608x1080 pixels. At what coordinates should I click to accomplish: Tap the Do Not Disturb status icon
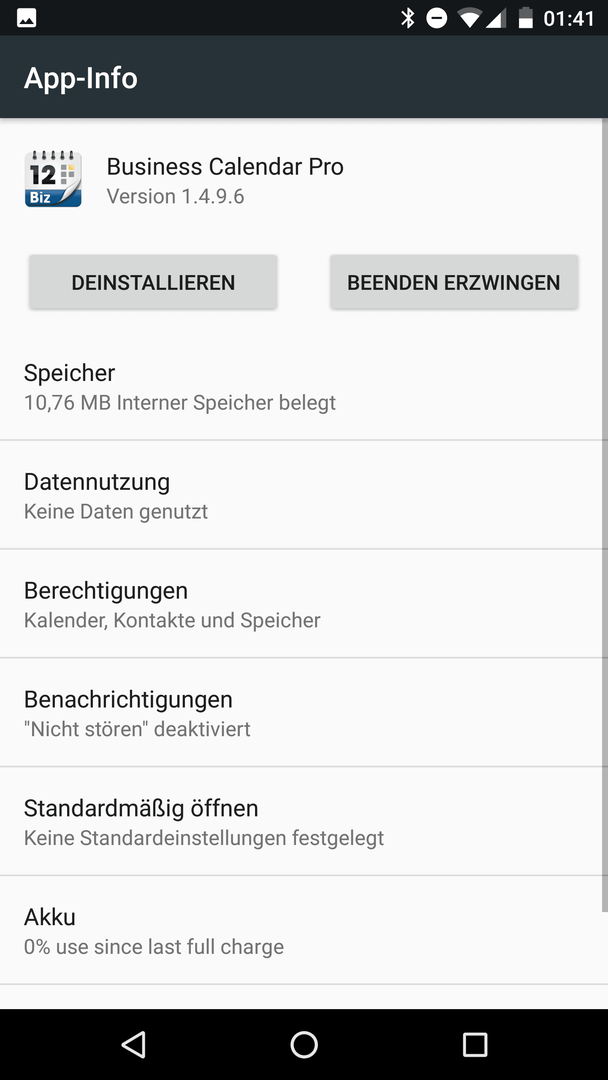[x=437, y=18]
